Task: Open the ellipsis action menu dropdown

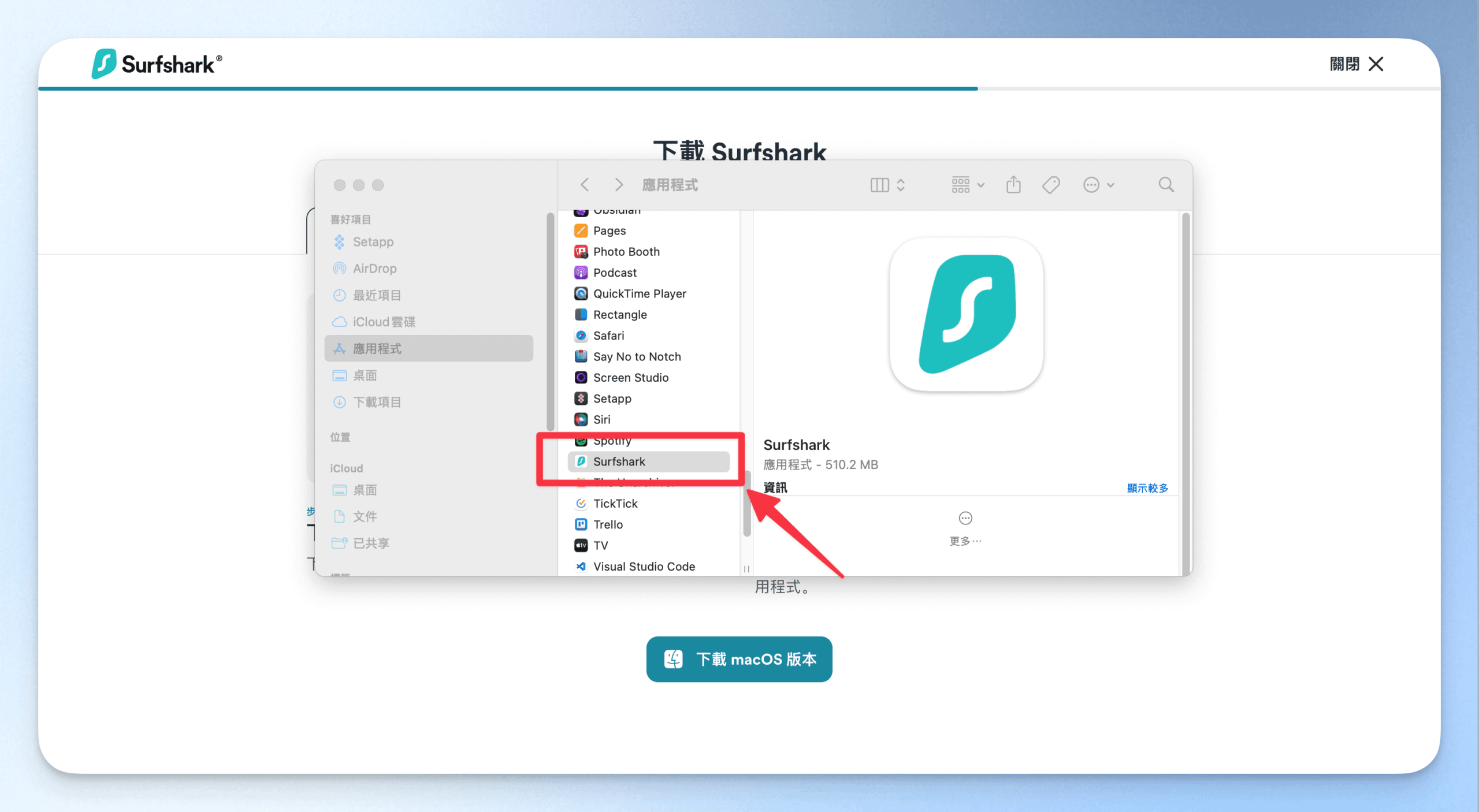Action: click(x=1098, y=185)
